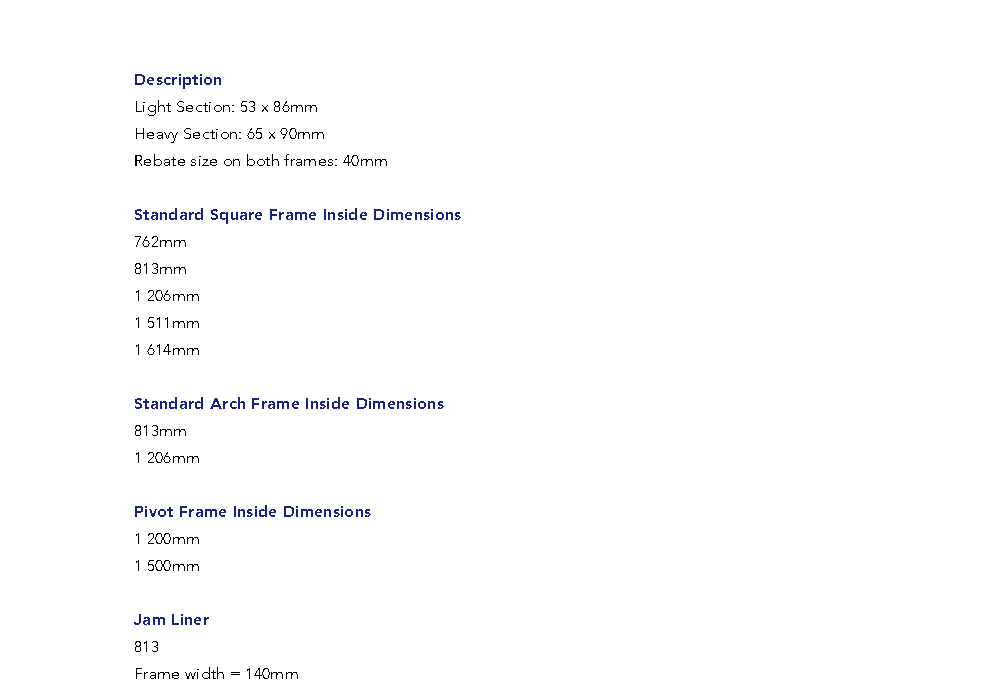Click the "Description" heading
Image resolution: width=993 pixels, height=691 pixels.
(x=178, y=80)
